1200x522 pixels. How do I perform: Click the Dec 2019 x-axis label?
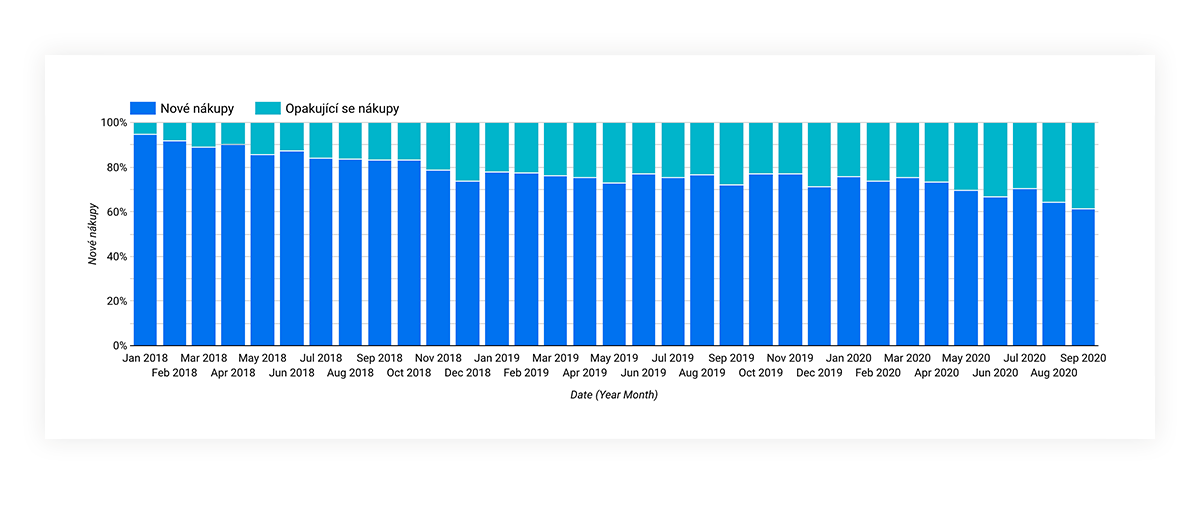click(x=820, y=373)
